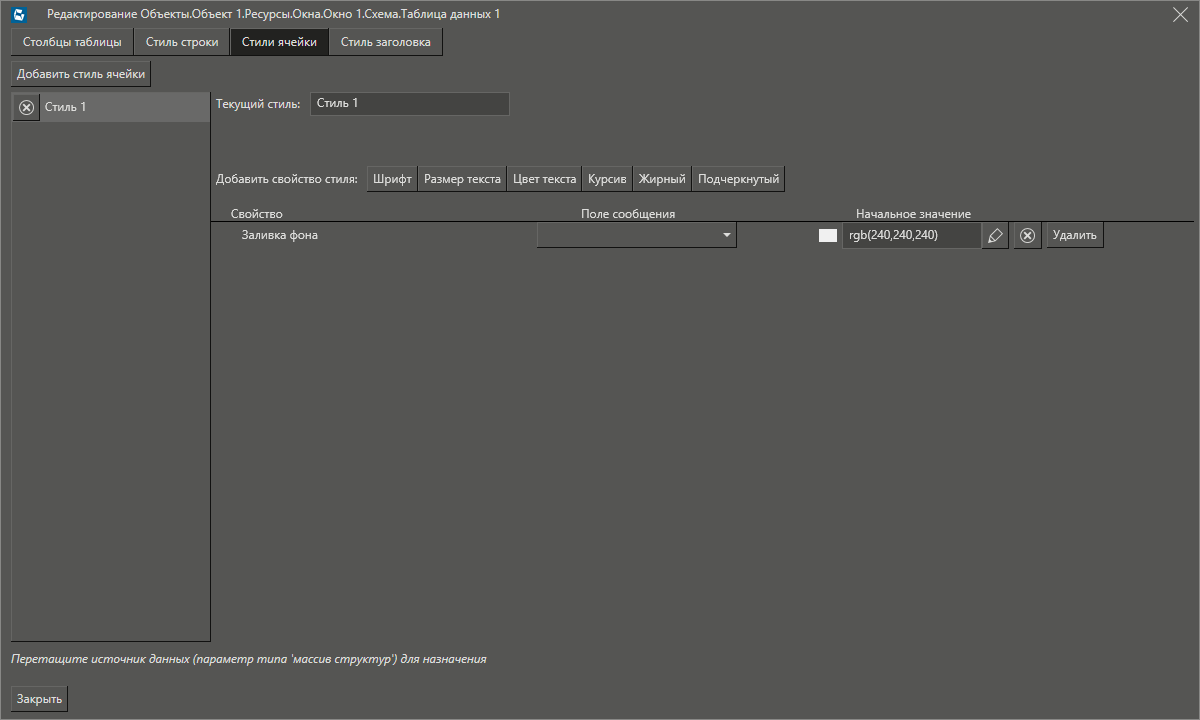Clear the initial value using the circled X
This screenshot has height=720, width=1200.
click(x=1027, y=234)
